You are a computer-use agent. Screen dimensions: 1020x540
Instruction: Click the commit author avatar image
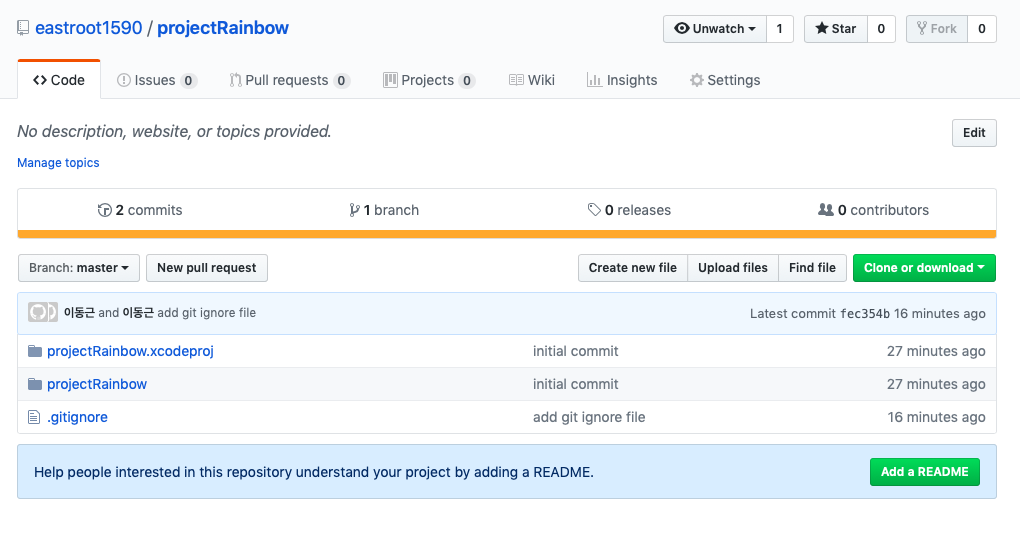tap(43, 312)
